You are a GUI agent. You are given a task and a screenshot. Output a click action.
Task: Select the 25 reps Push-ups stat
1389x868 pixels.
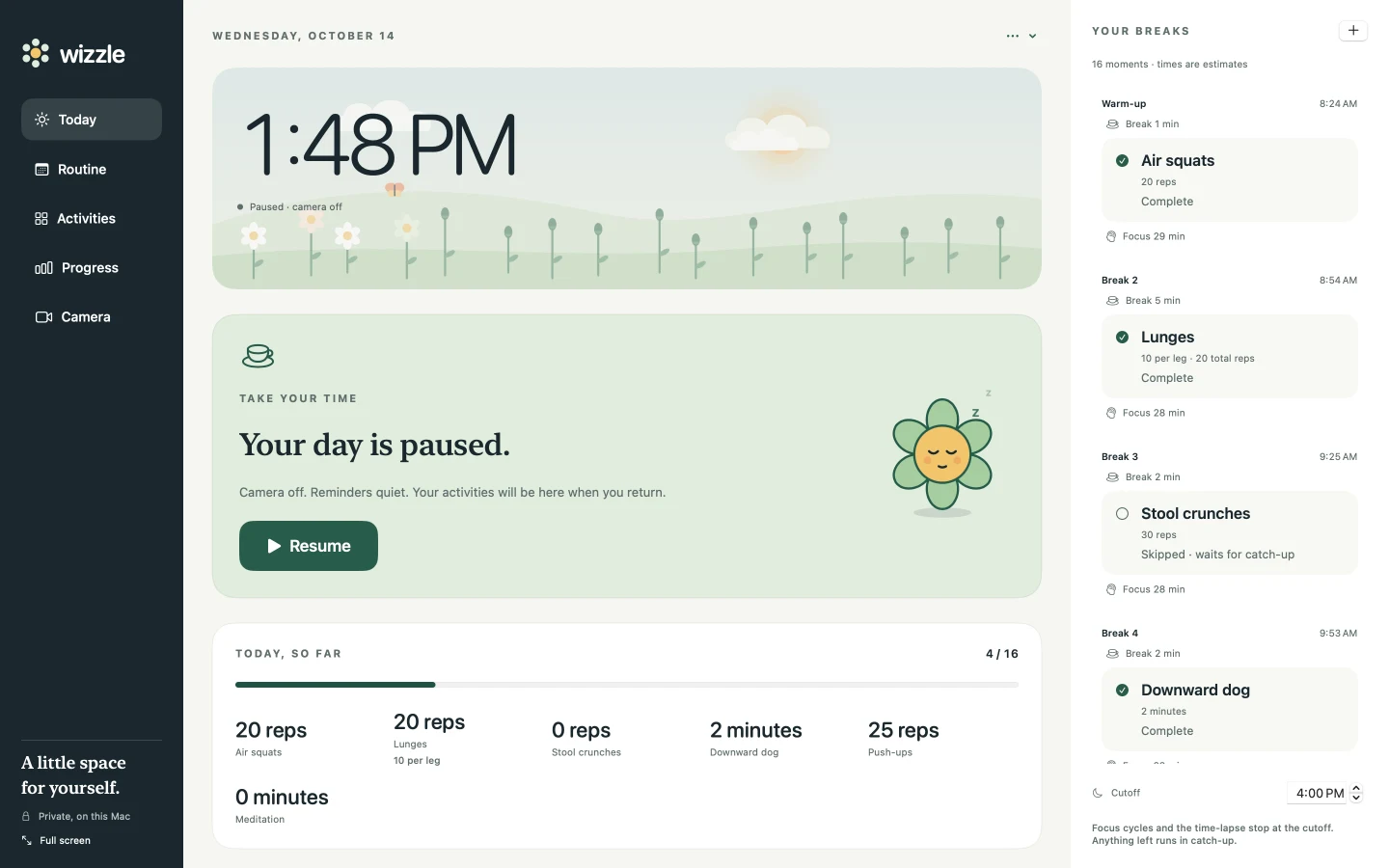pos(903,739)
